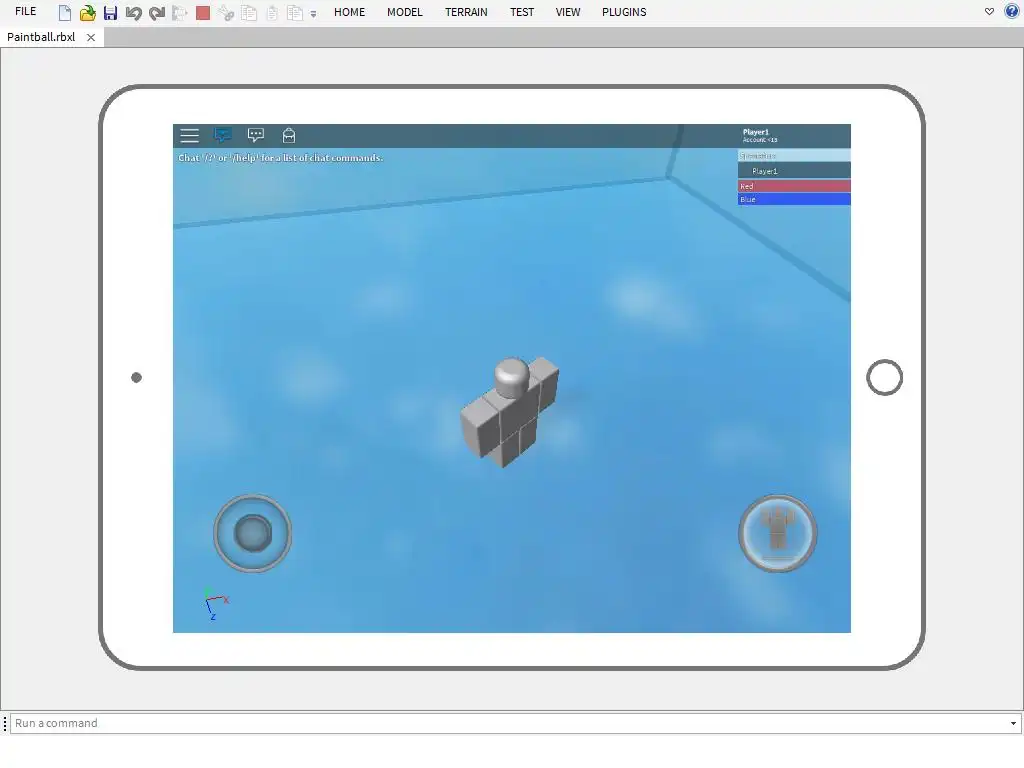
Task: Click the Red team row
Action: (x=794, y=186)
